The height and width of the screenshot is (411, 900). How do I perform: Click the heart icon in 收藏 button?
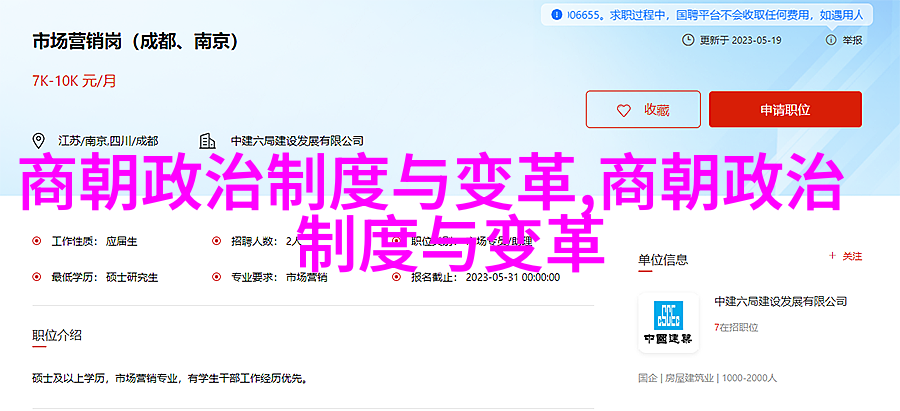coord(623,110)
